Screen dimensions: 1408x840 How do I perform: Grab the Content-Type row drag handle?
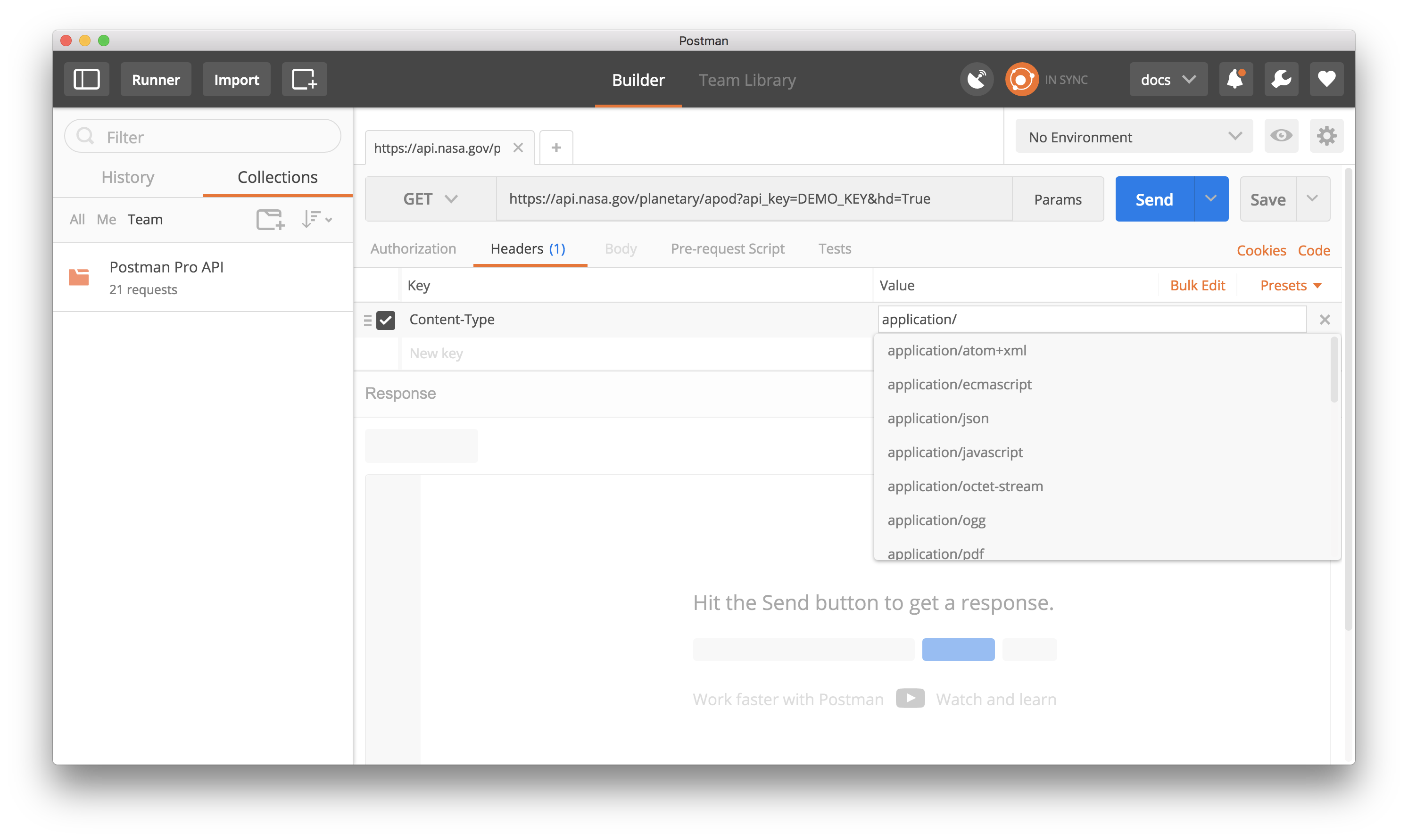click(x=367, y=321)
